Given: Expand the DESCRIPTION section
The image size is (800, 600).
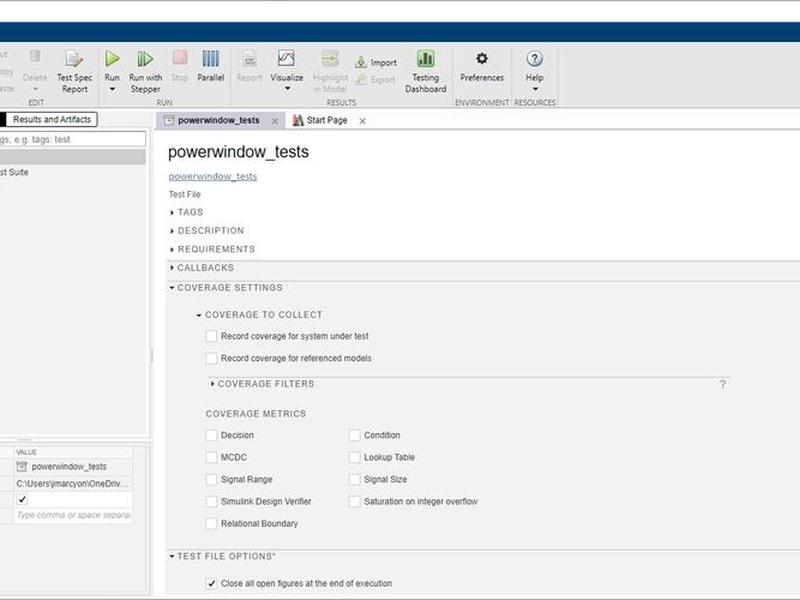Looking at the screenshot, I should point(172,231).
